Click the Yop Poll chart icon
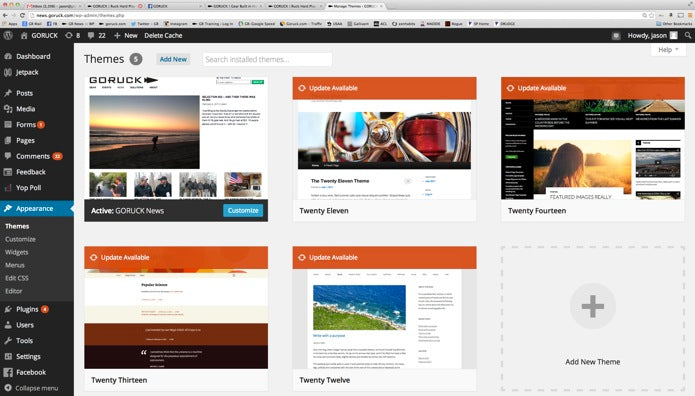The width and height of the screenshot is (695, 396). coord(8,188)
